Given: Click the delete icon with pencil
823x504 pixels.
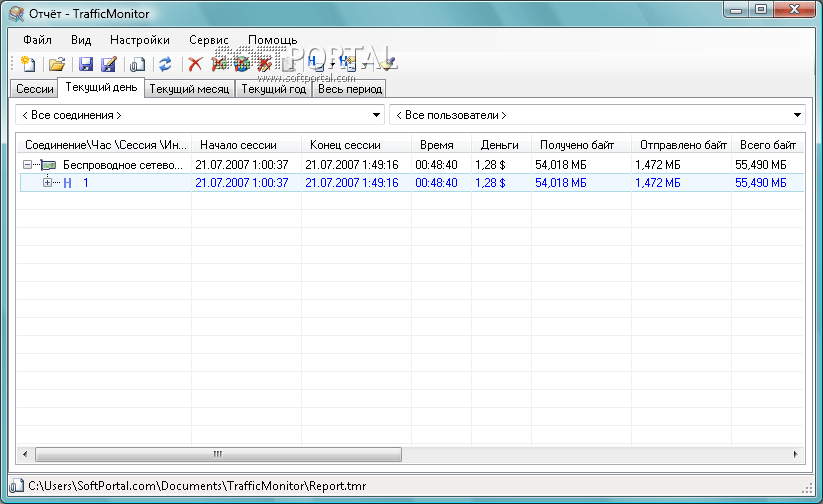Looking at the screenshot, I should tap(265, 64).
